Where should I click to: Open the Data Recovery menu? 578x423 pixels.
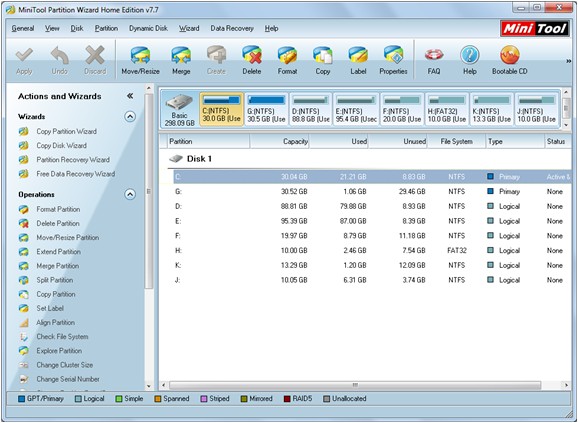232,28
